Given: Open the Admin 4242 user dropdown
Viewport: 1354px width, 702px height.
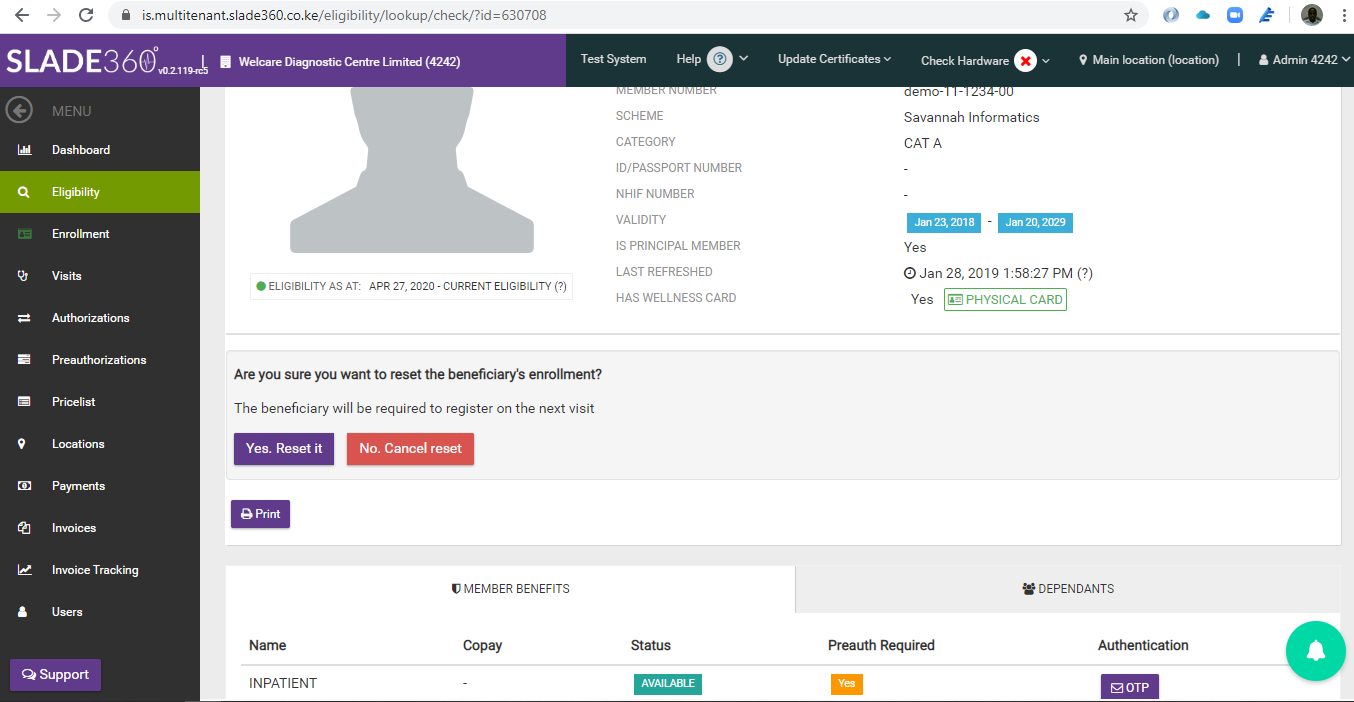Looking at the screenshot, I should point(1305,60).
